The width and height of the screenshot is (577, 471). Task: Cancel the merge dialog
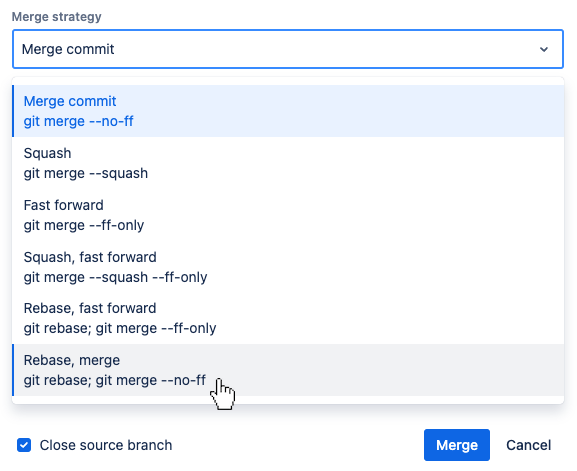[x=528, y=445]
